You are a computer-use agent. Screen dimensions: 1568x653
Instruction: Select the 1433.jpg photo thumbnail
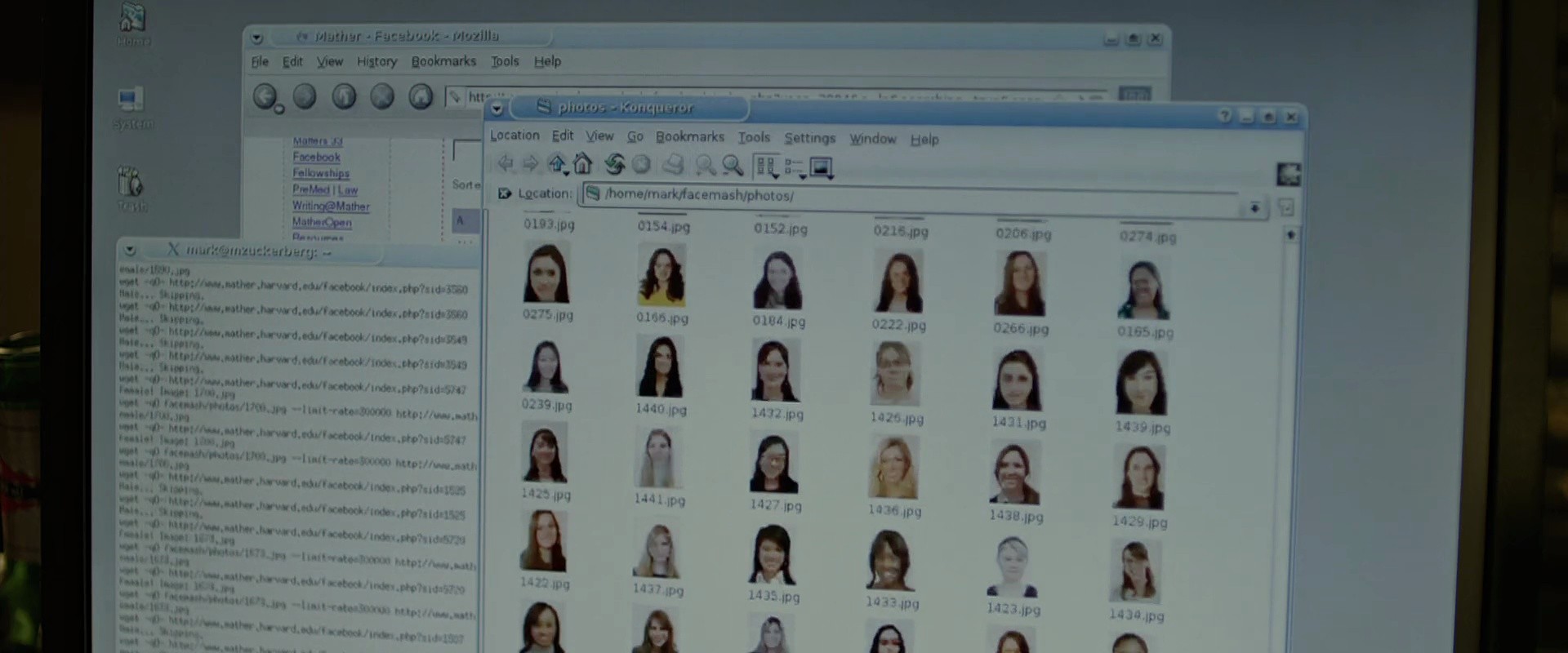click(891, 561)
